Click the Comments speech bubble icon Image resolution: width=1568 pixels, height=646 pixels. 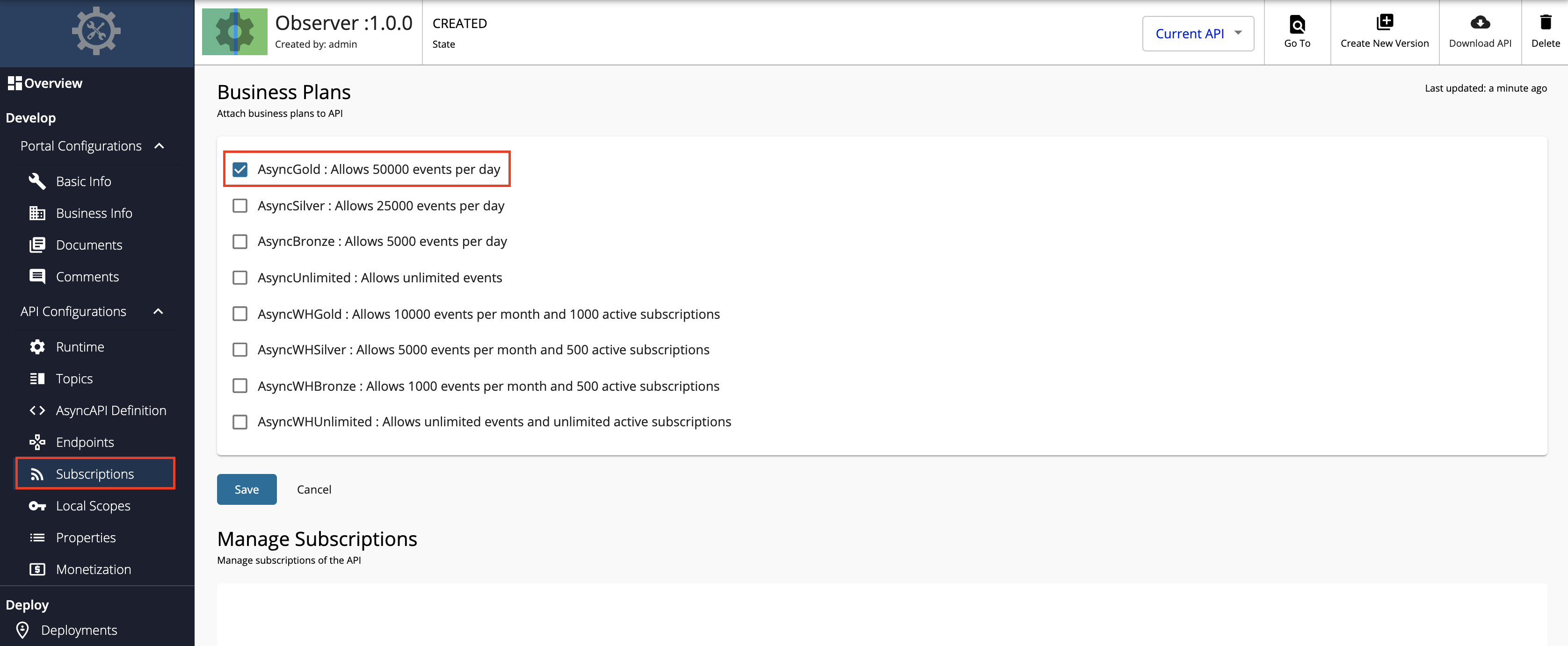point(37,277)
